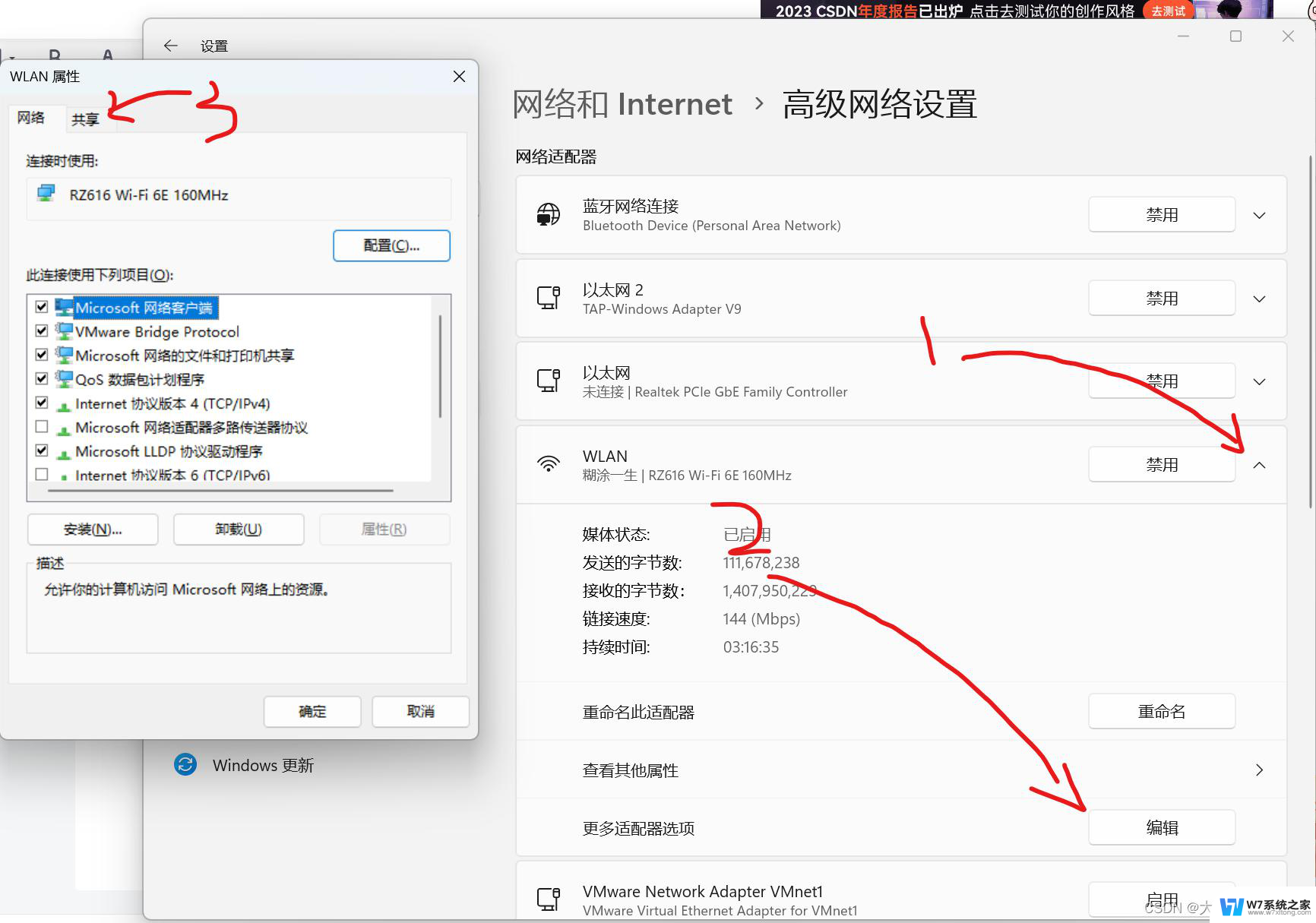Click the back arrow in Settings window

pos(171,46)
